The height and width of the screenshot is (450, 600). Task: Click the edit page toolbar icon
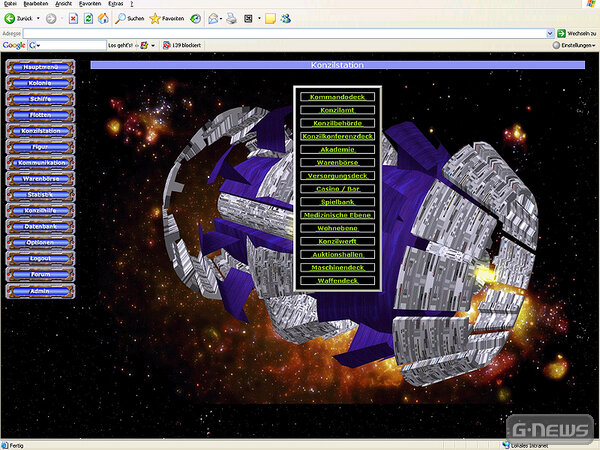point(248,18)
